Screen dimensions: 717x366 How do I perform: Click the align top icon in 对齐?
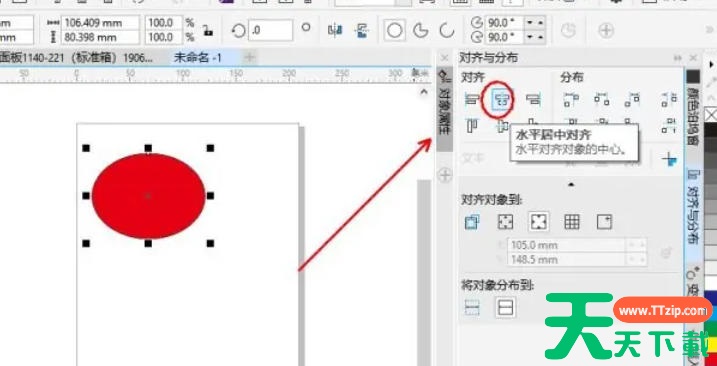click(472, 125)
